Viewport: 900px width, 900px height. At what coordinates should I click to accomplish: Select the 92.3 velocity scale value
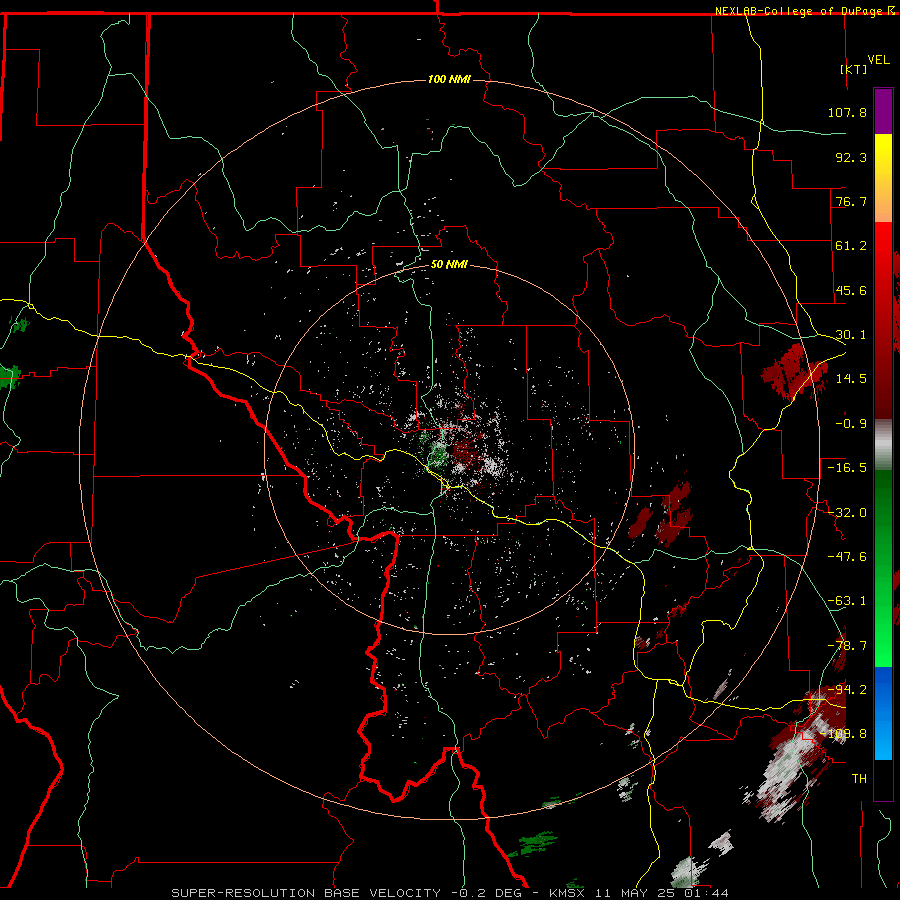[x=851, y=157]
